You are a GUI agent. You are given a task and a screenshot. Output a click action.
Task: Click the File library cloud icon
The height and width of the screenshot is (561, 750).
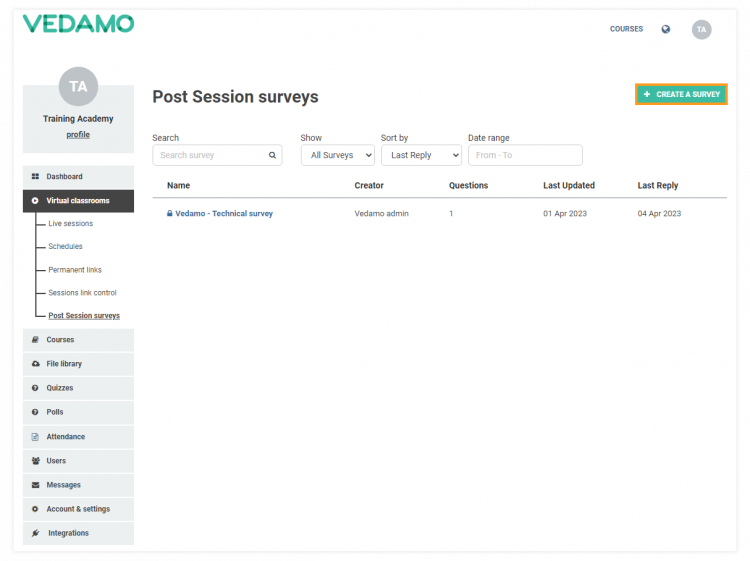(x=35, y=364)
